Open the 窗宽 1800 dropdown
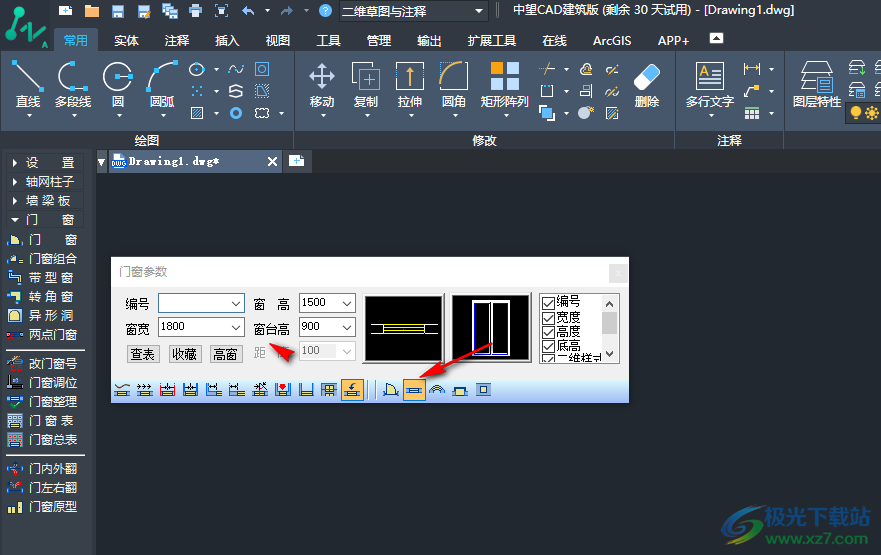881x555 pixels. 236,327
